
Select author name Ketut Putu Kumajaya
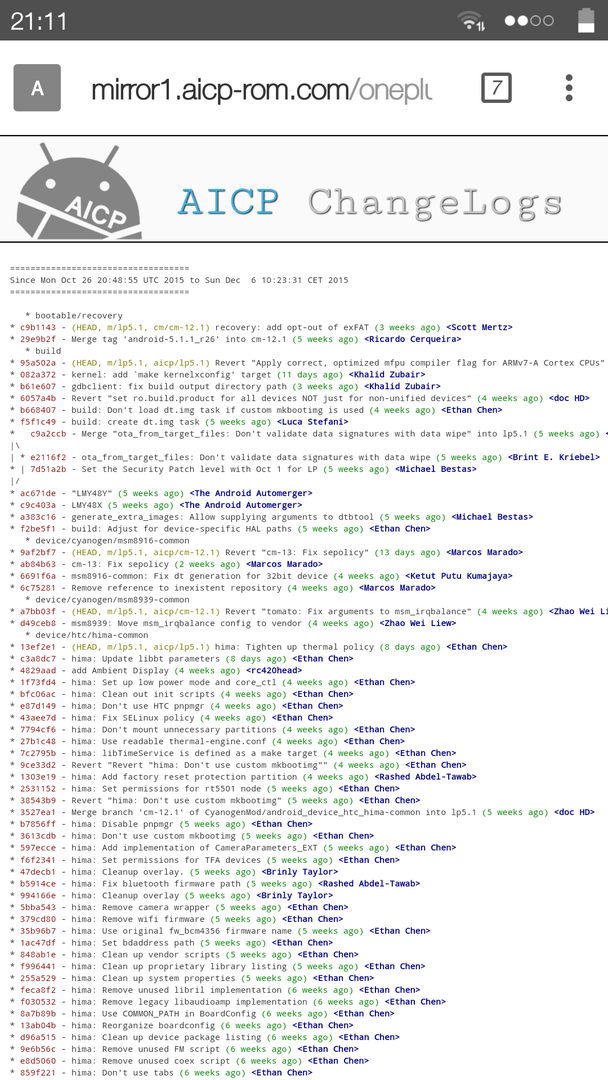(x=461, y=576)
